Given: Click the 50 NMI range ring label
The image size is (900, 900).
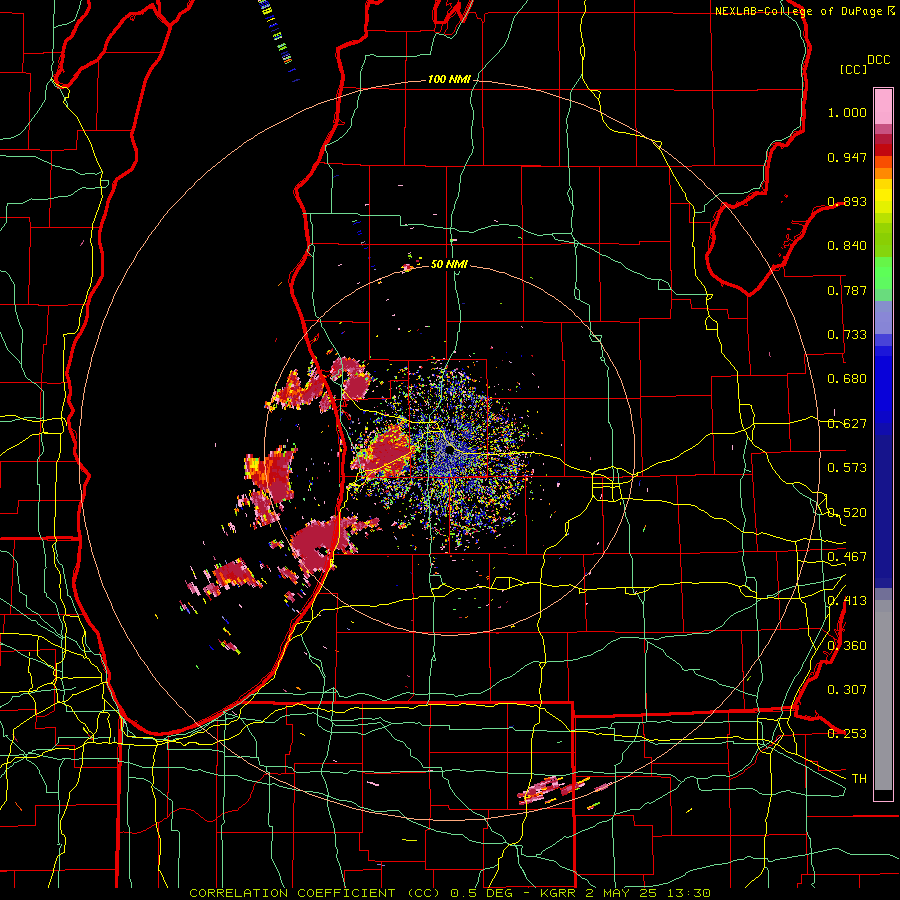Looking at the screenshot, I should coord(449,264).
